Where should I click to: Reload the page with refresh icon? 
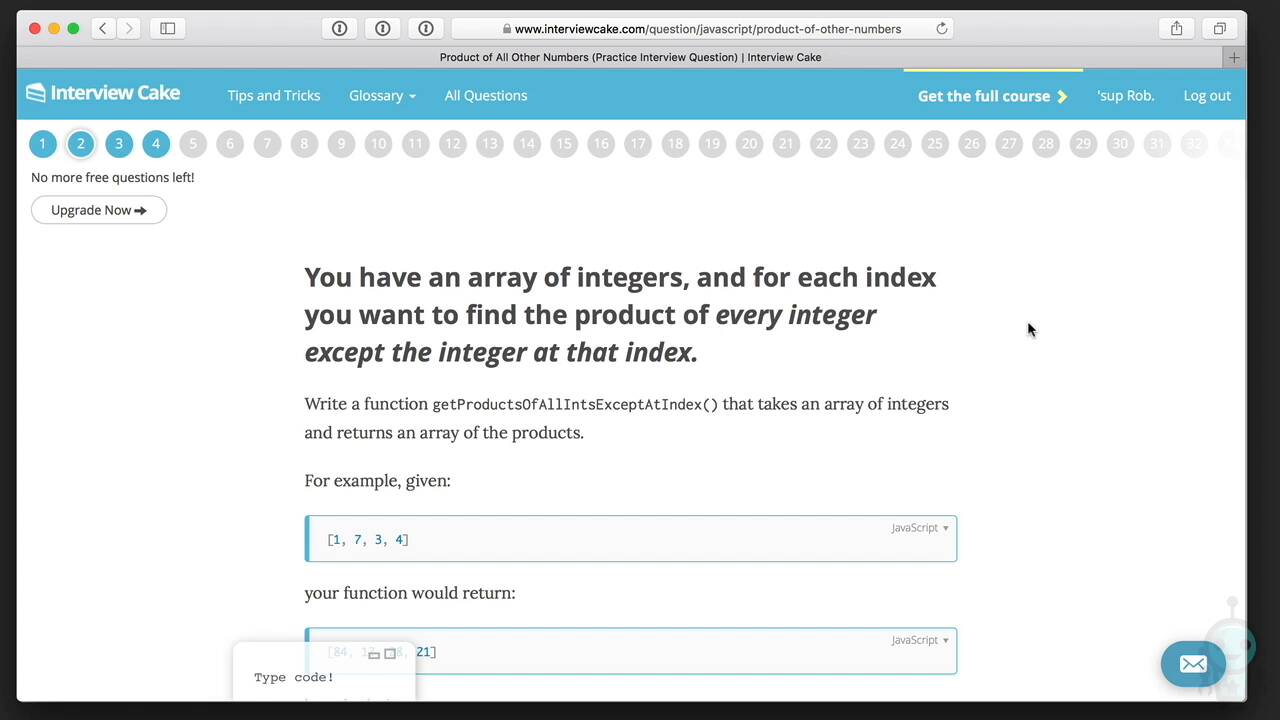point(941,29)
